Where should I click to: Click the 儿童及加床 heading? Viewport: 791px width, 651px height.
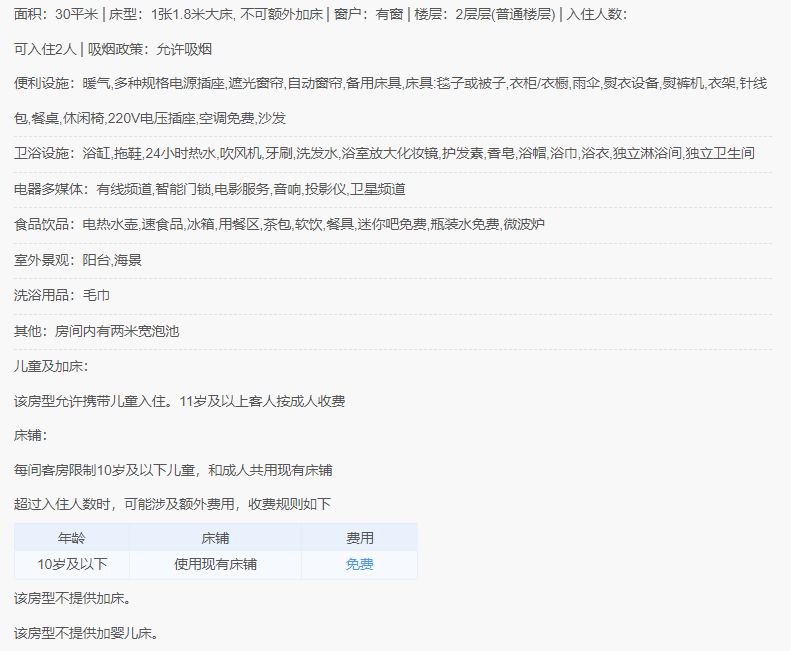click(51, 366)
